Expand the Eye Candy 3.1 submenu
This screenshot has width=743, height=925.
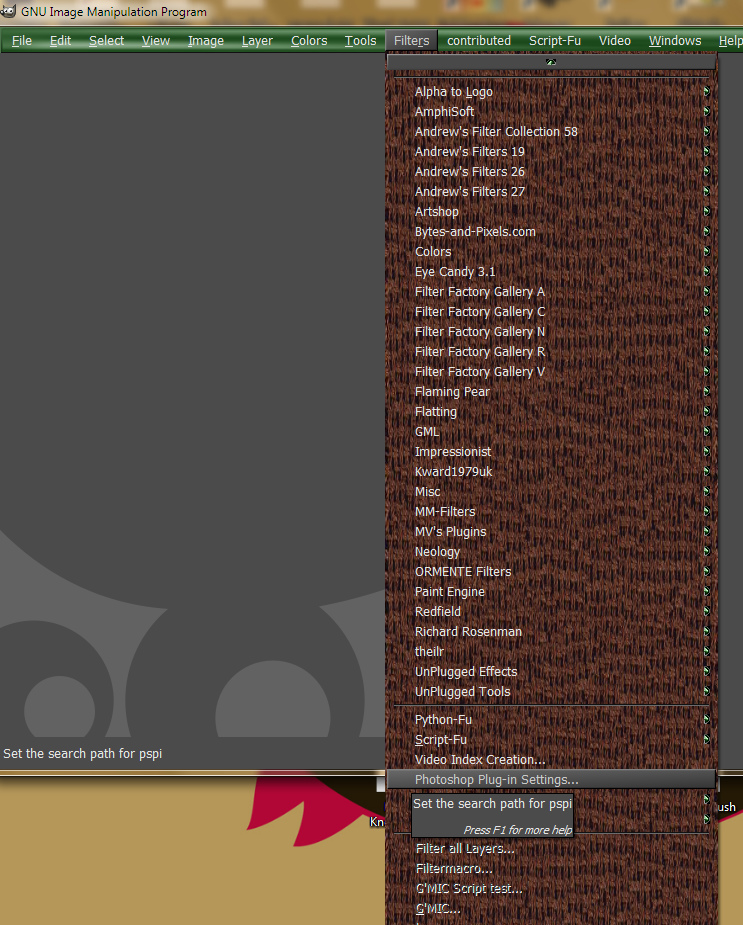point(551,272)
